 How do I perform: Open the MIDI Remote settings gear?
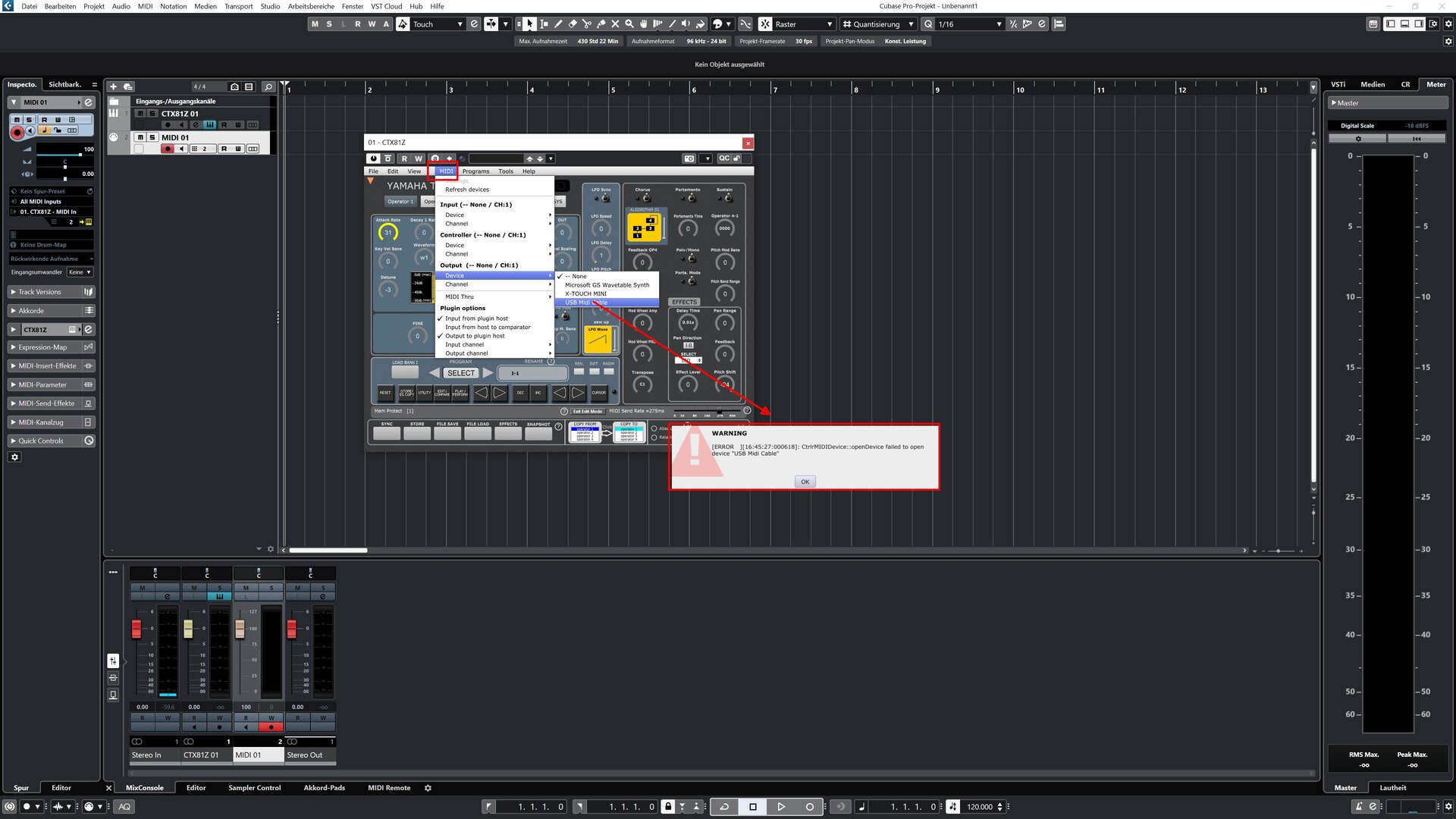click(428, 788)
